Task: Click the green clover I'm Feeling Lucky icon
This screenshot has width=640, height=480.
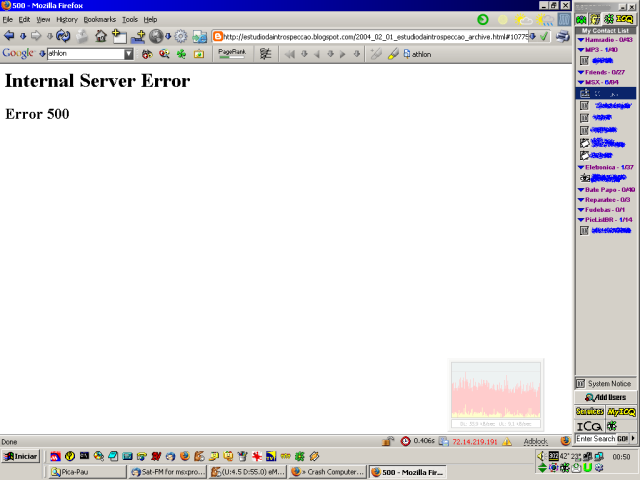Action: pyautogui.click(x=181, y=54)
